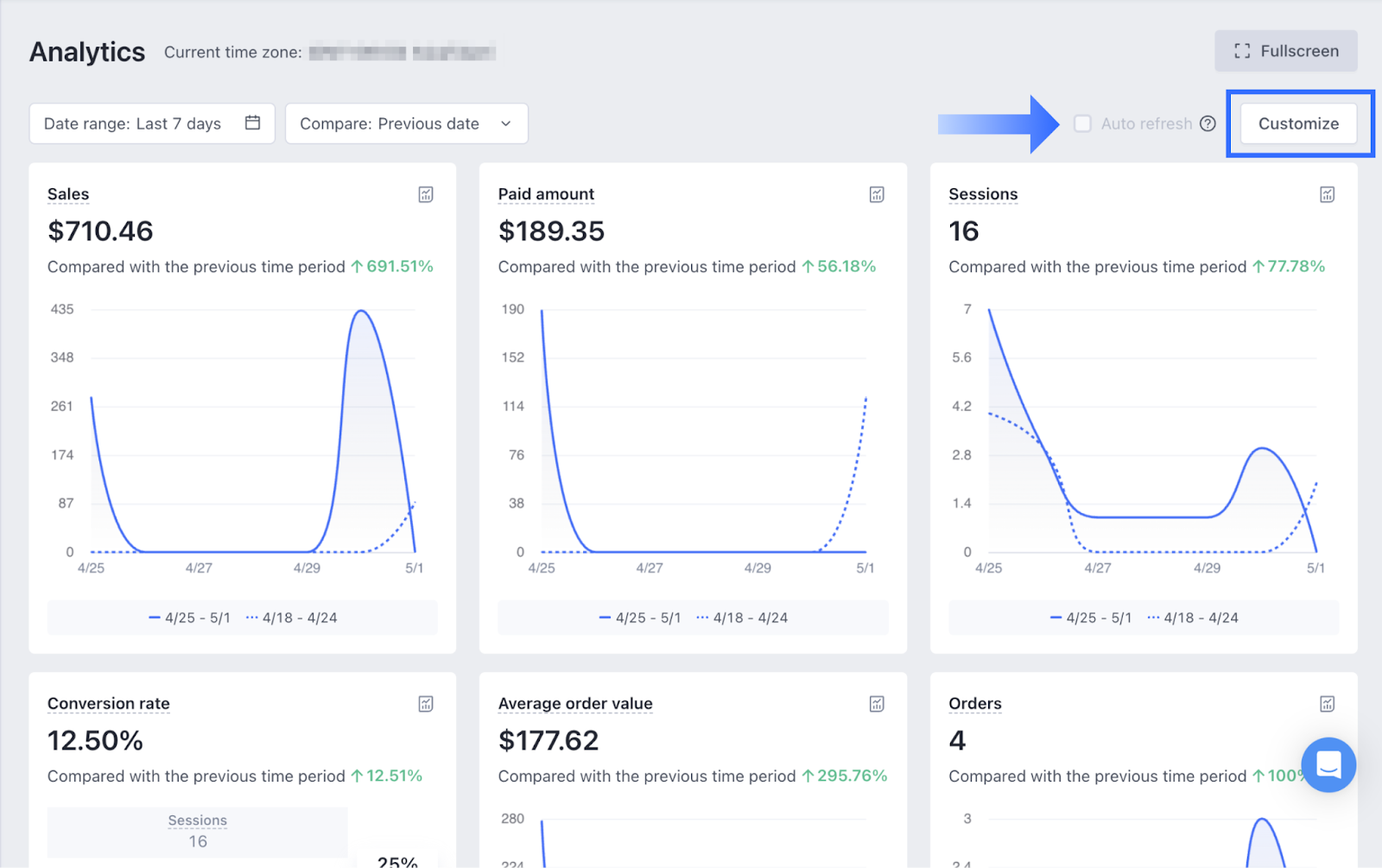This screenshot has width=1382, height=868.
Task: Open the live chat bubble
Action: click(x=1328, y=764)
